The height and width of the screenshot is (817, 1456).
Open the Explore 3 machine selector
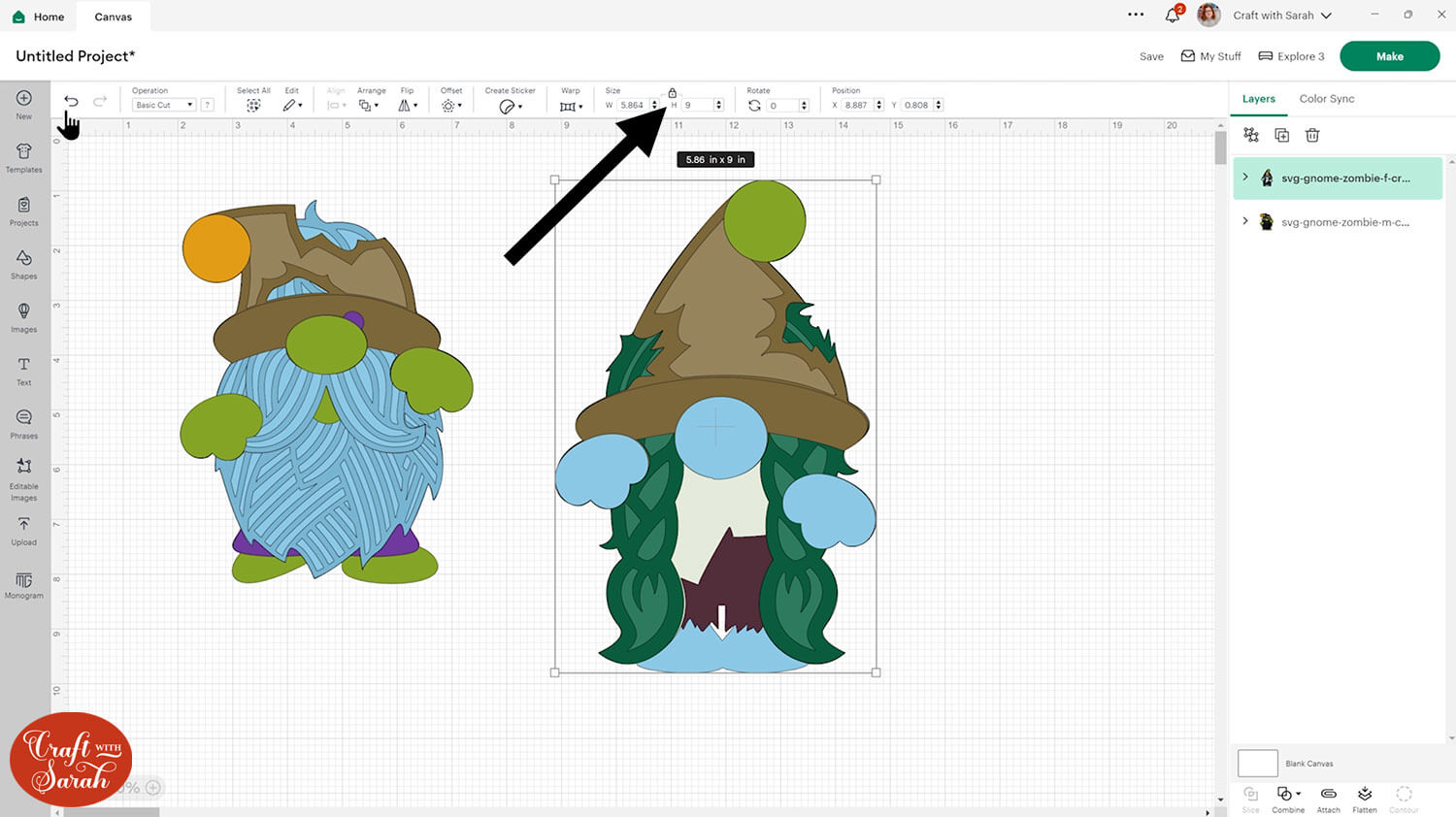coord(1291,56)
